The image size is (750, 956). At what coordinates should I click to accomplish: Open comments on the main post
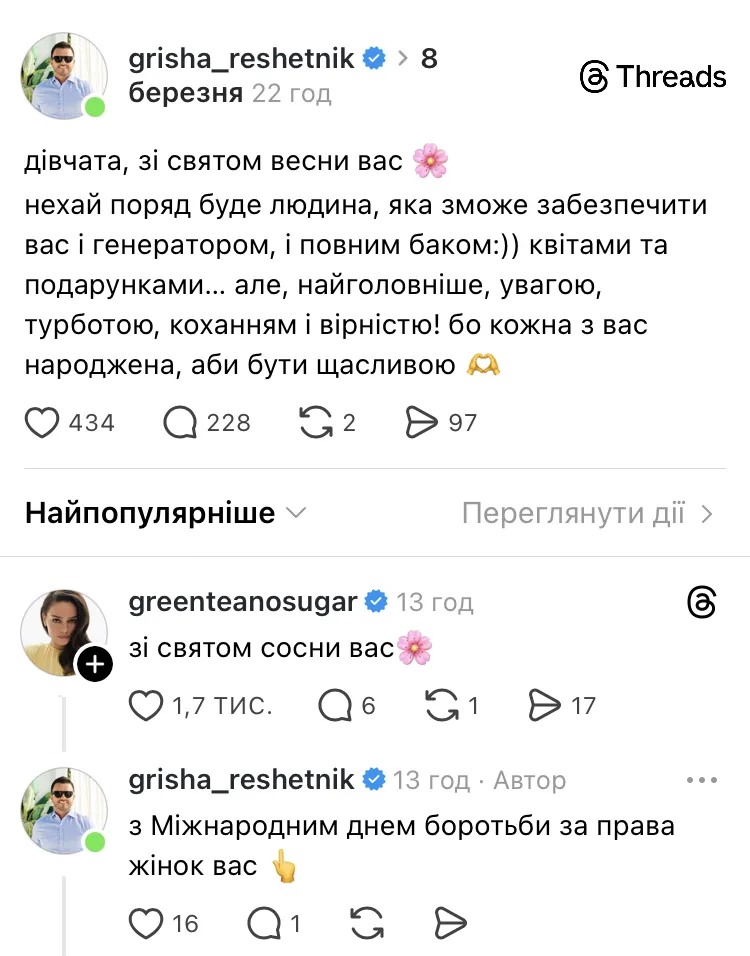180,423
